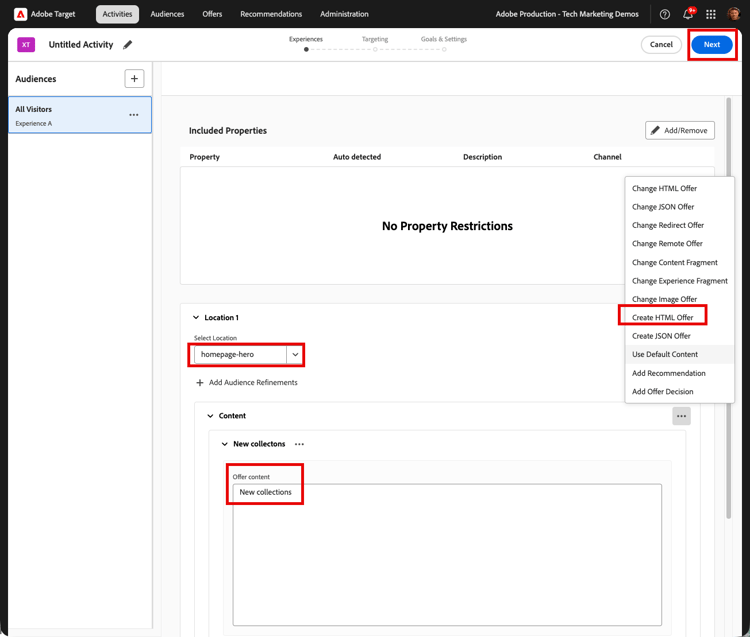Screen dimensions: 750x637
Task: Select Change Experience Fragment menu item
Action: (679, 281)
